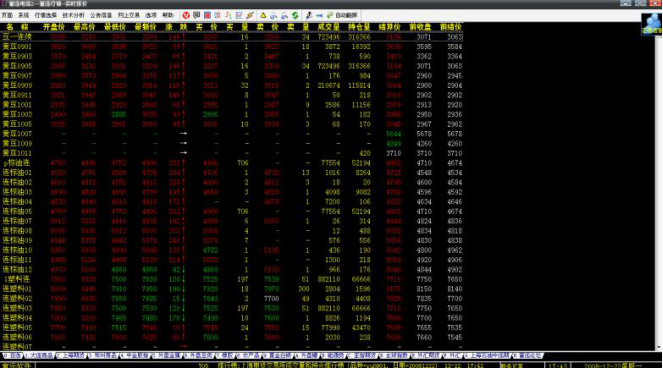Open the 系统 menu
Viewport: 663px width, 369px height.
click(24, 15)
